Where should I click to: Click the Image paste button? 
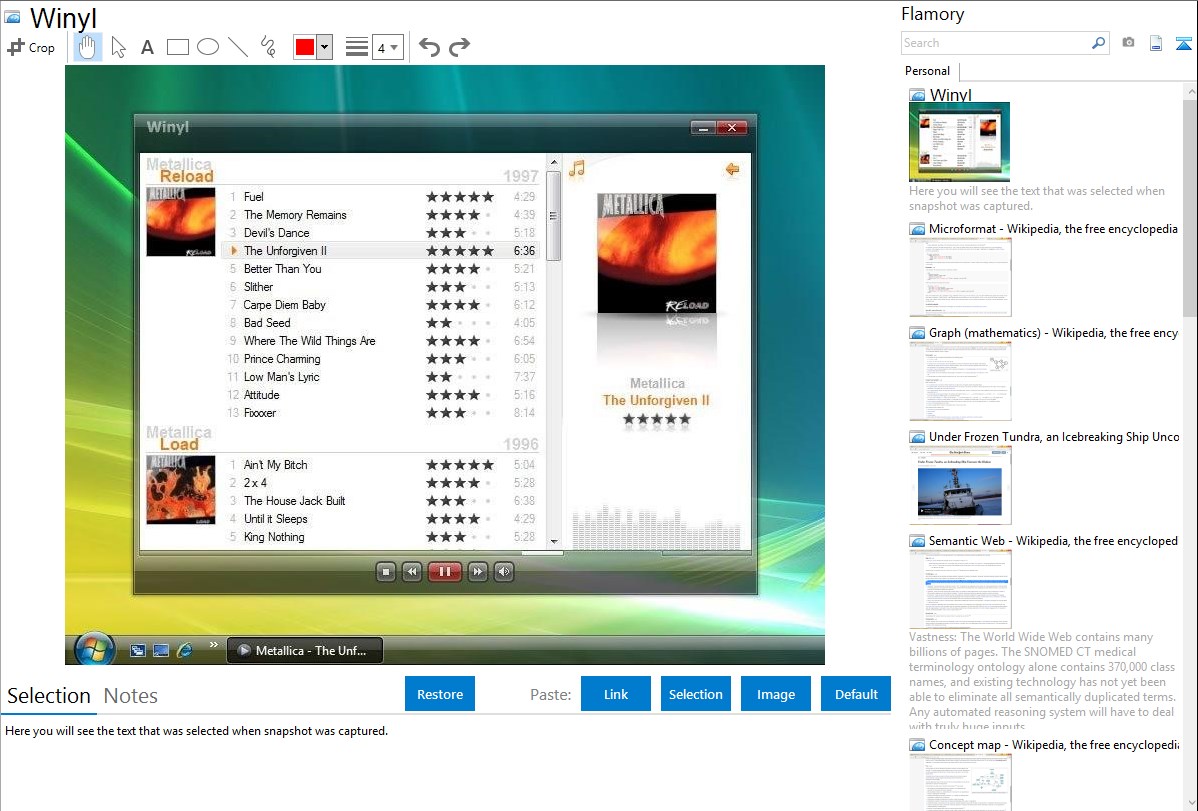click(x=775, y=694)
